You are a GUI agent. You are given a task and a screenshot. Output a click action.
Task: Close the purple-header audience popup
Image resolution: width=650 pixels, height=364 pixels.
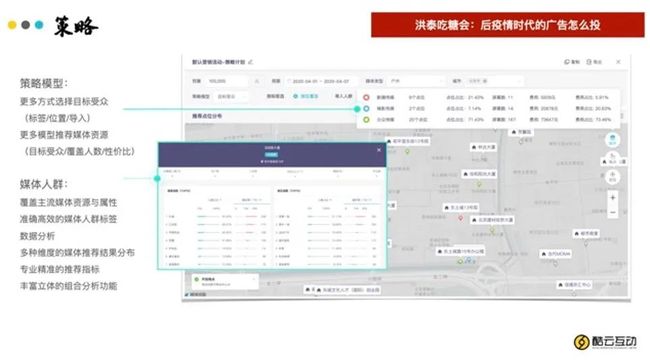pos(379,150)
